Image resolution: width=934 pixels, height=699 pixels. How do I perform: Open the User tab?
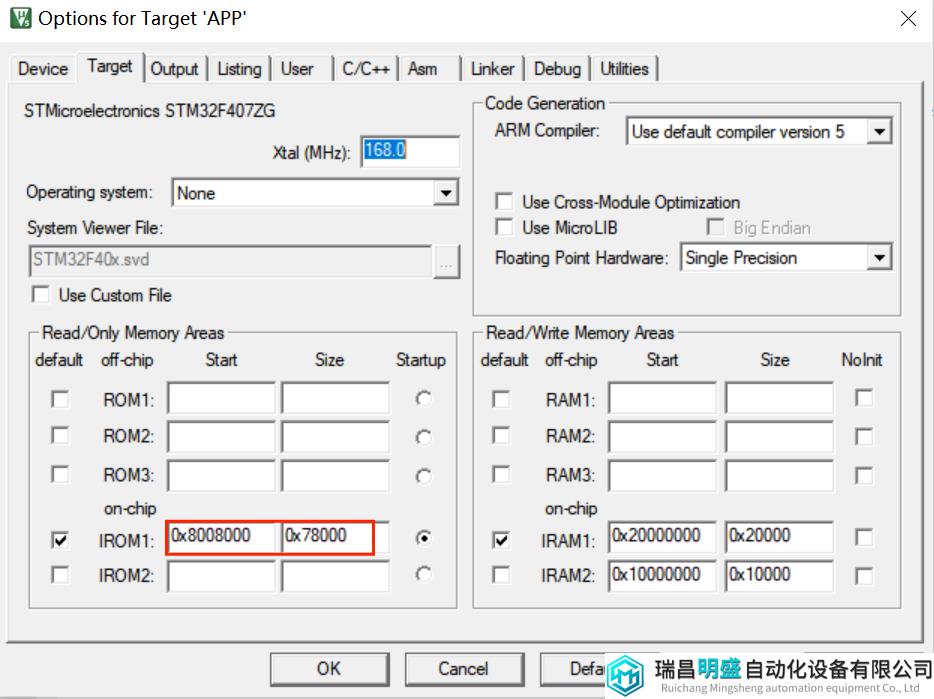coord(297,69)
